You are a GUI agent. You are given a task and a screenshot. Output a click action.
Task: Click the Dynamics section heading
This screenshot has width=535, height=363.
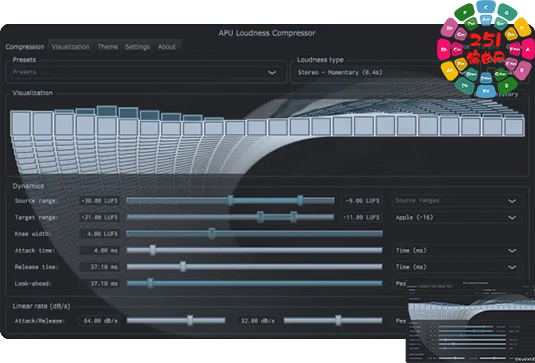click(x=28, y=186)
